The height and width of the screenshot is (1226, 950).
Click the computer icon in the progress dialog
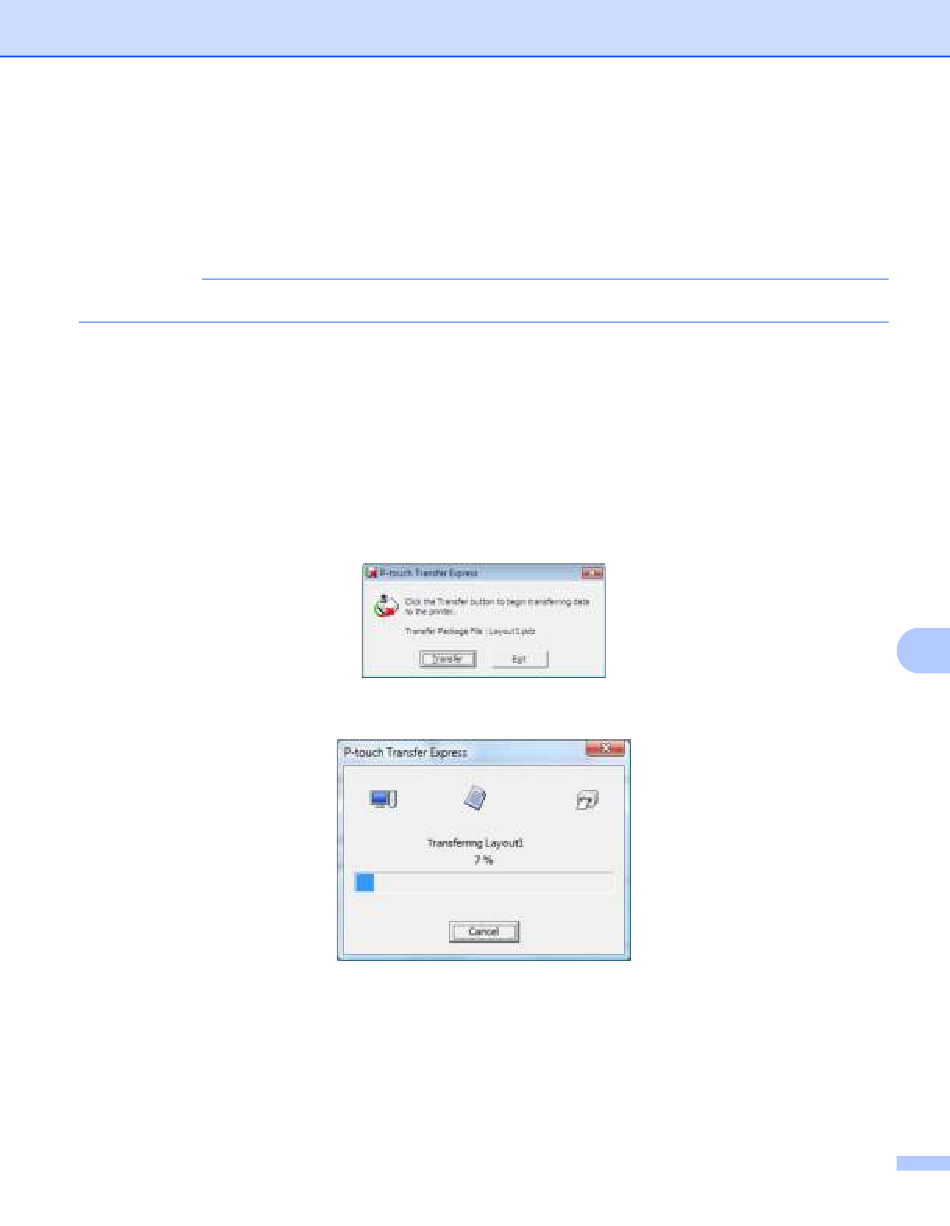tap(384, 798)
